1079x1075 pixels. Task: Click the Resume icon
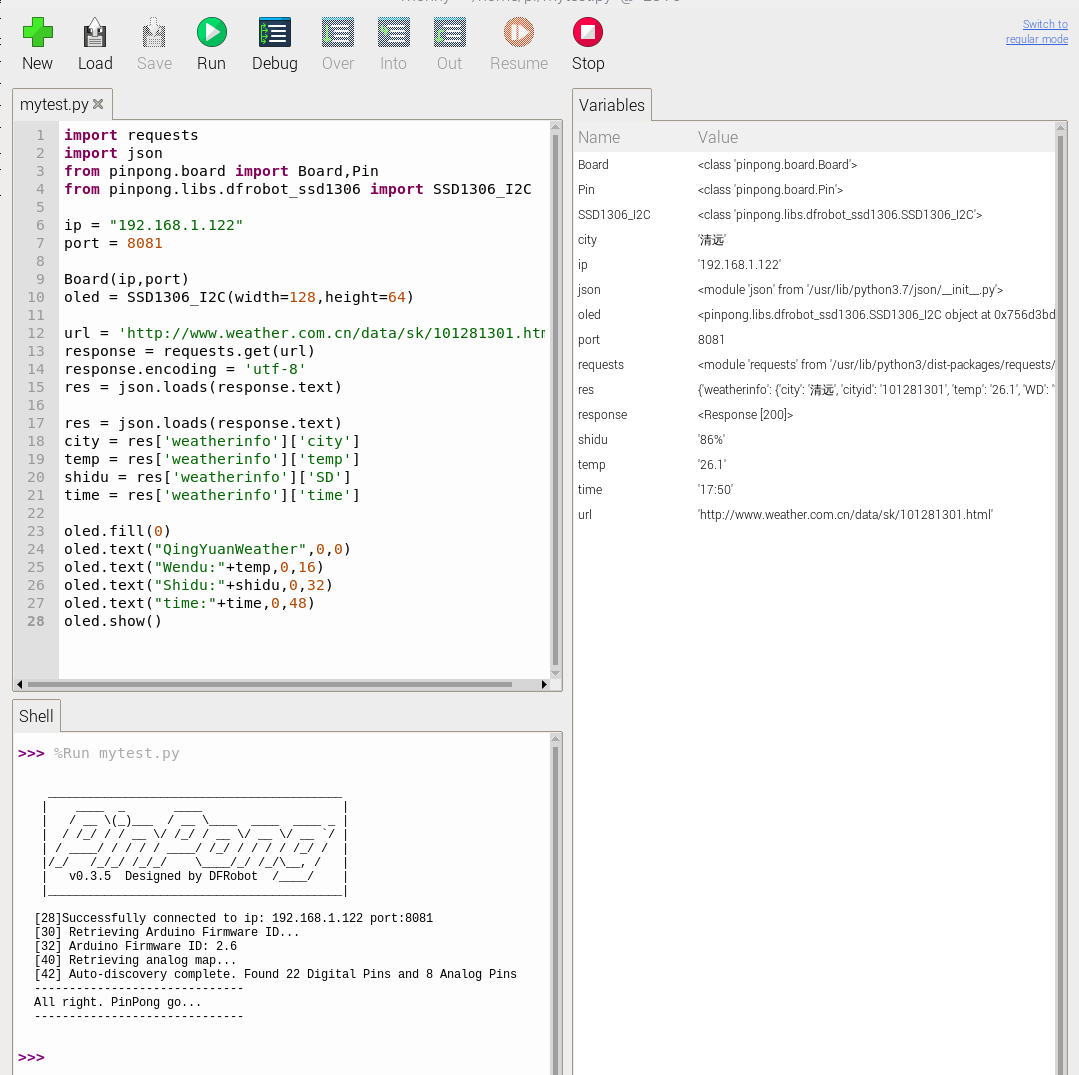coord(519,32)
